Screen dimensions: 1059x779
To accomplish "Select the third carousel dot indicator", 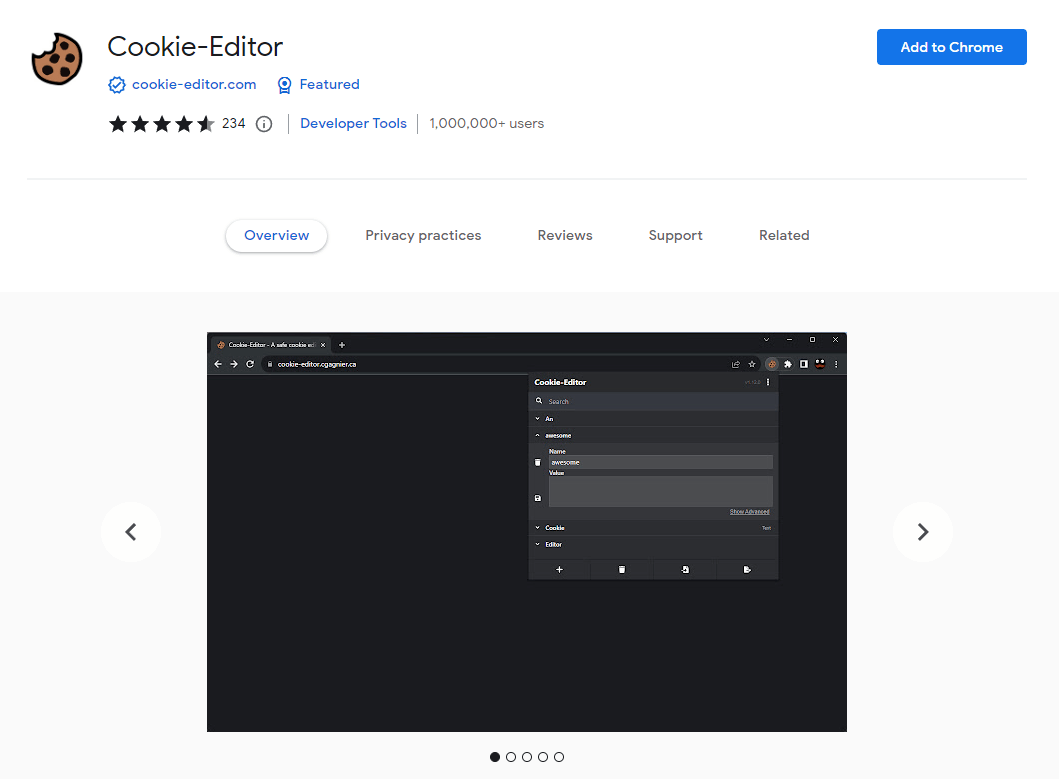I will [x=527, y=757].
